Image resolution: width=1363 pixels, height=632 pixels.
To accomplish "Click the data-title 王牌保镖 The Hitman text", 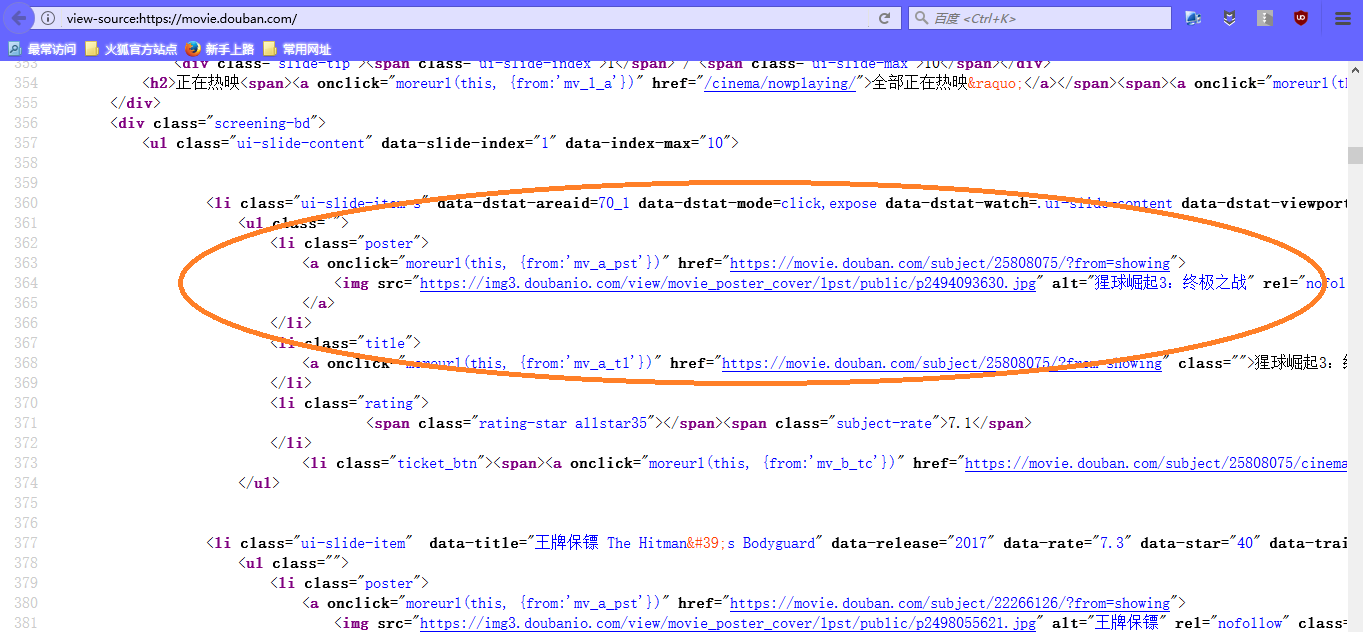I will [x=675, y=543].
